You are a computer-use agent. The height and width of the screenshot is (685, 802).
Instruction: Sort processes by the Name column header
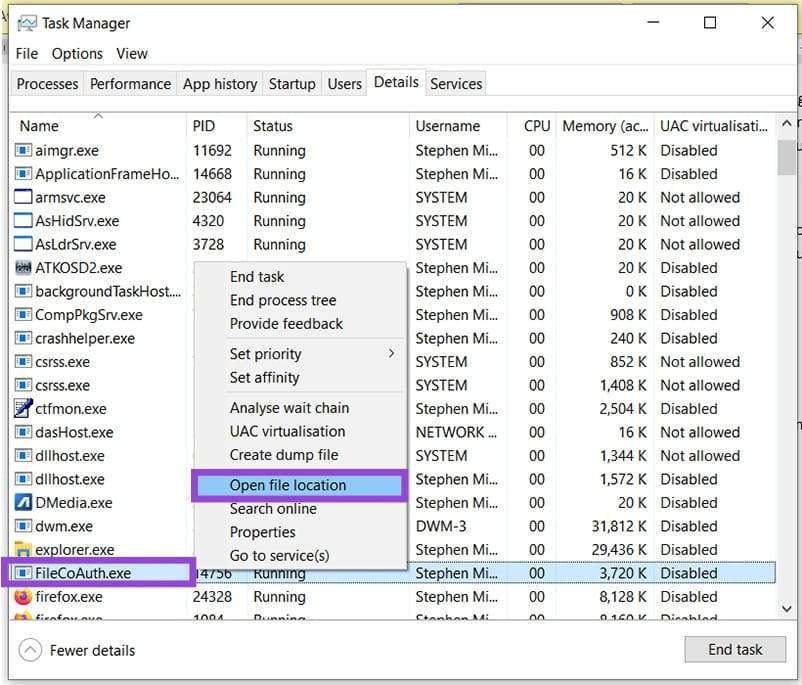40,126
